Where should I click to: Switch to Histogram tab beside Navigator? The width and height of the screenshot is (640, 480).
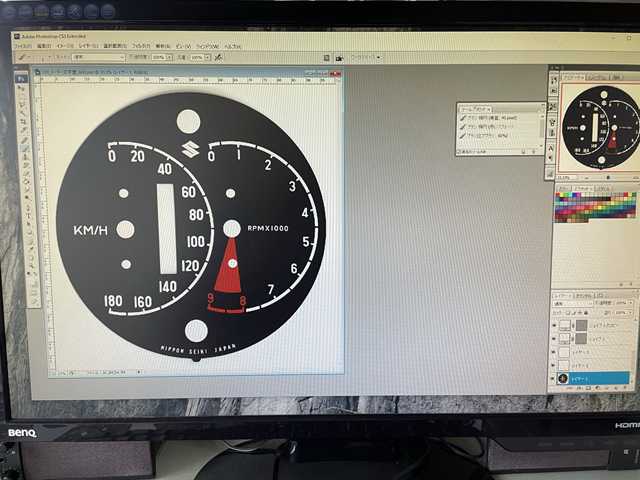[596, 77]
